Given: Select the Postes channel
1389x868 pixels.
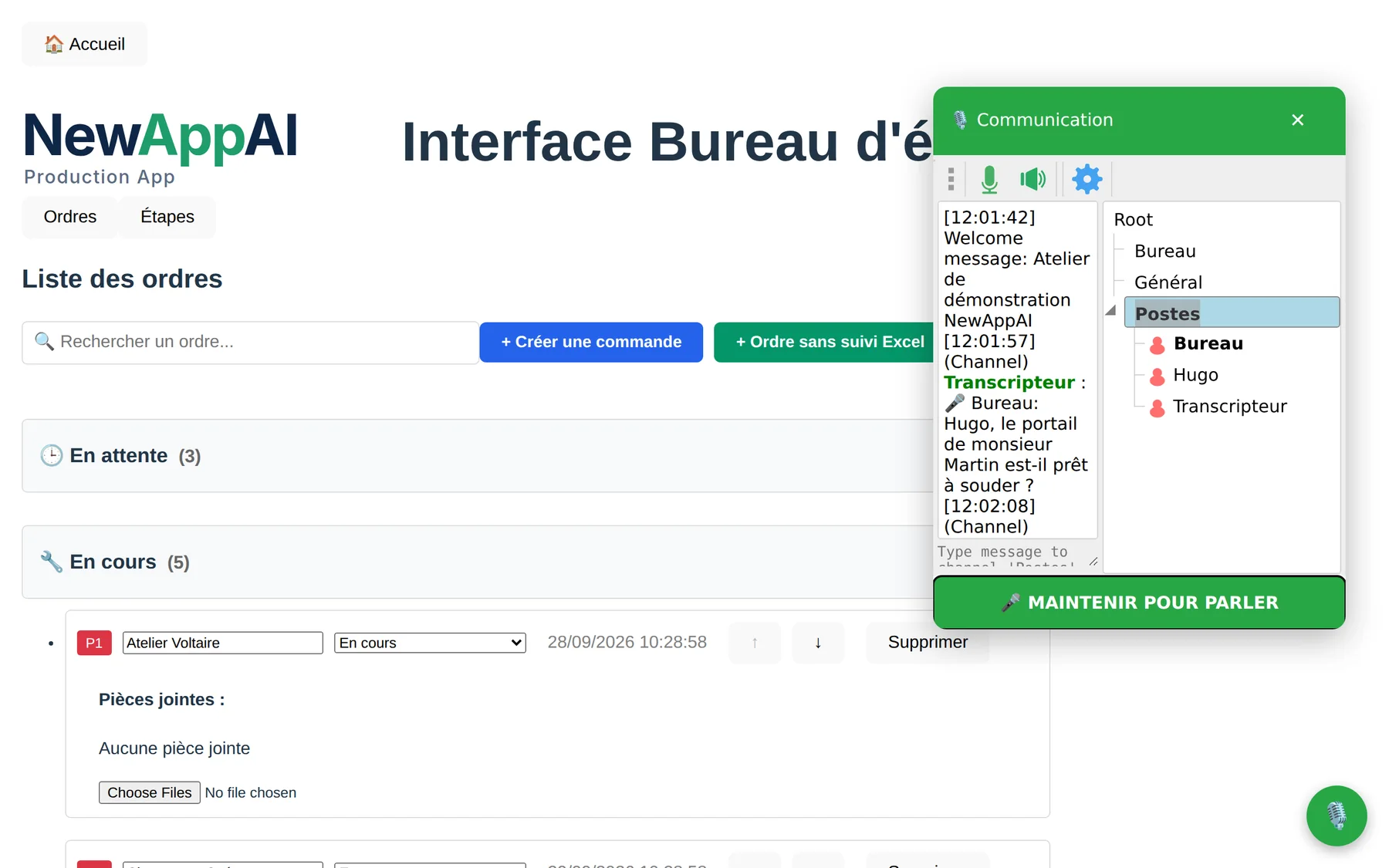Looking at the screenshot, I should (1232, 312).
